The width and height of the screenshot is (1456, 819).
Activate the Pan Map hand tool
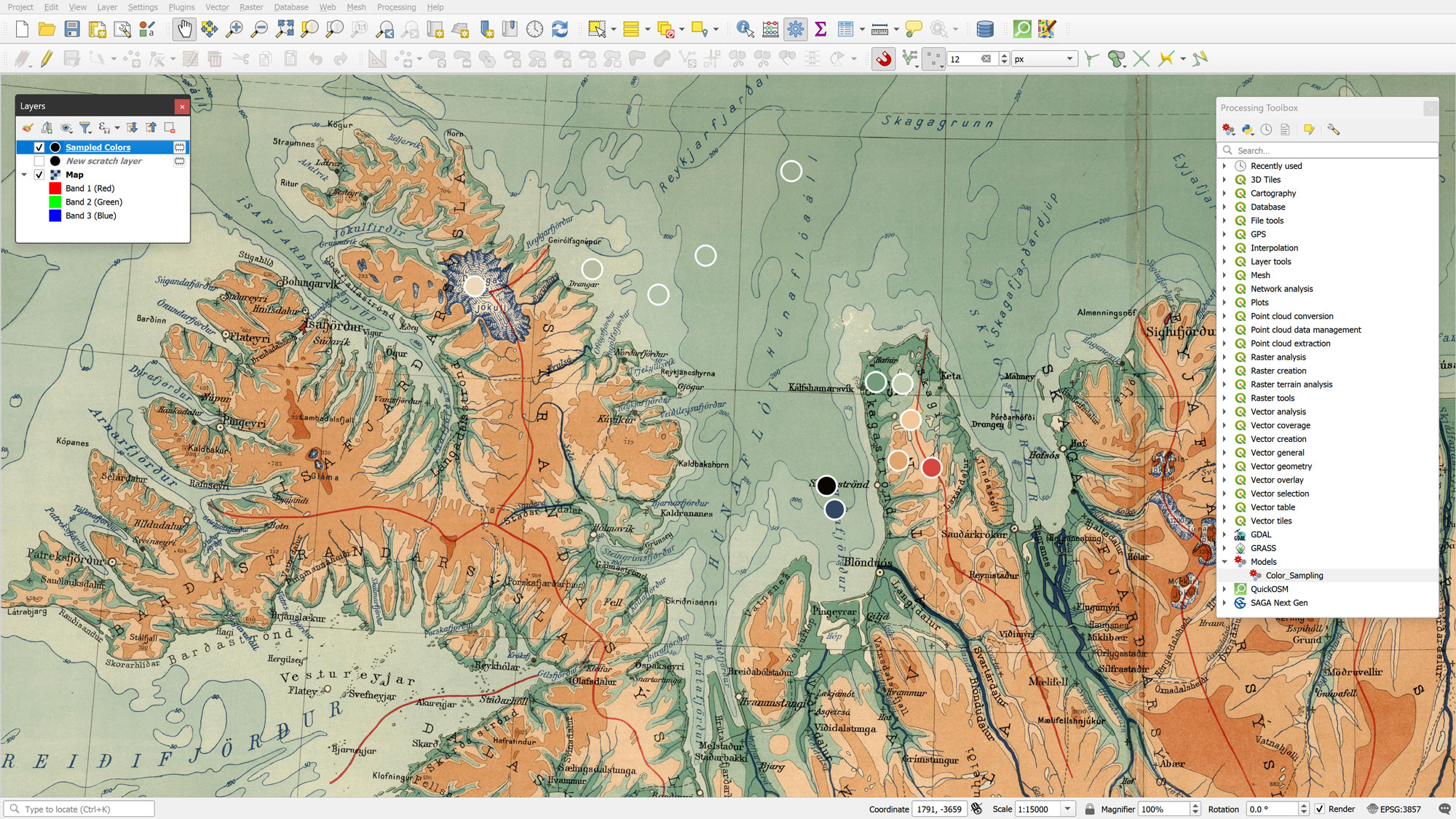pyautogui.click(x=184, y=29)
